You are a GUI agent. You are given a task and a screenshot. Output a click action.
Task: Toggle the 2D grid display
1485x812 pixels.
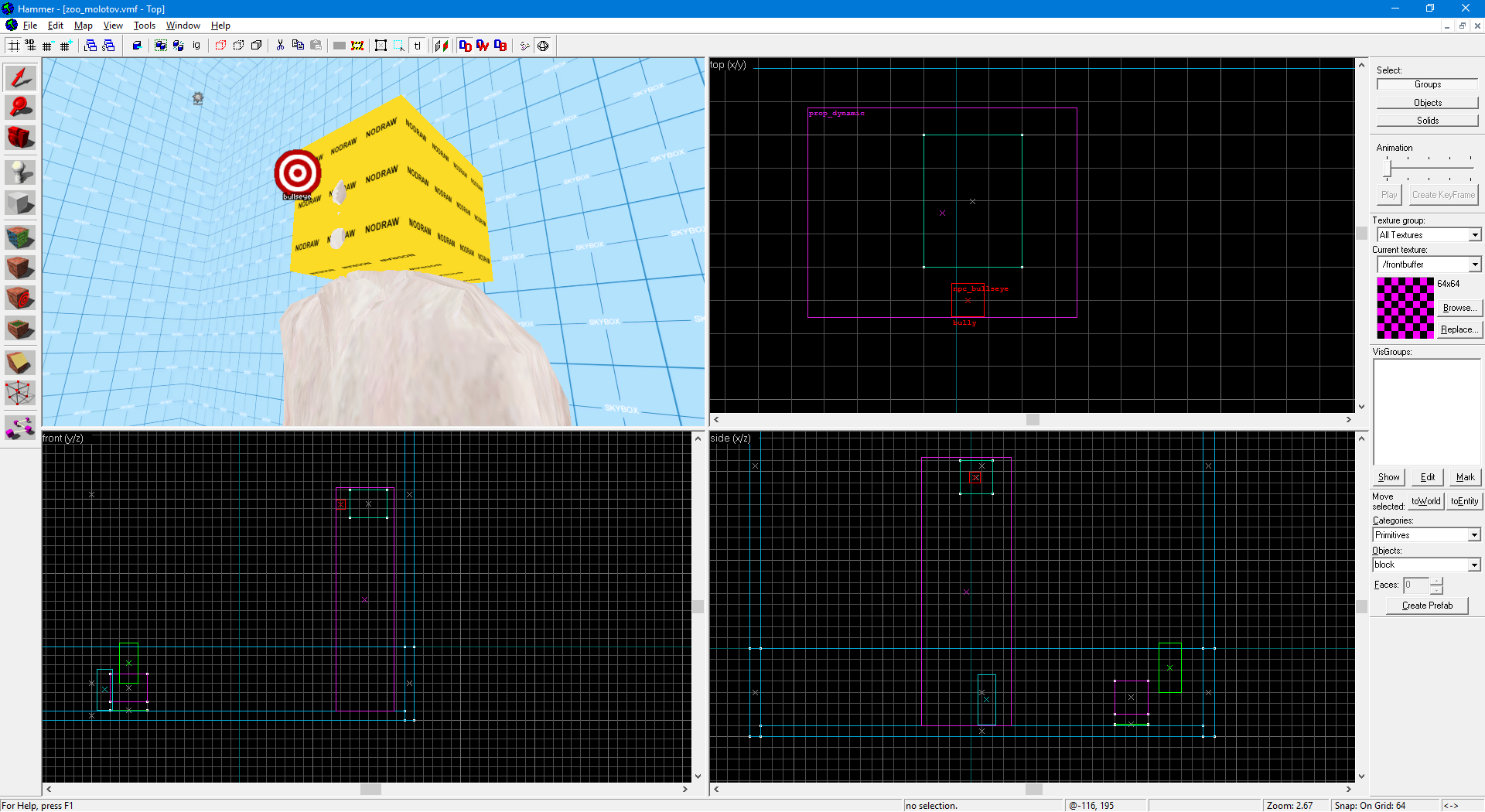(14, 46)
